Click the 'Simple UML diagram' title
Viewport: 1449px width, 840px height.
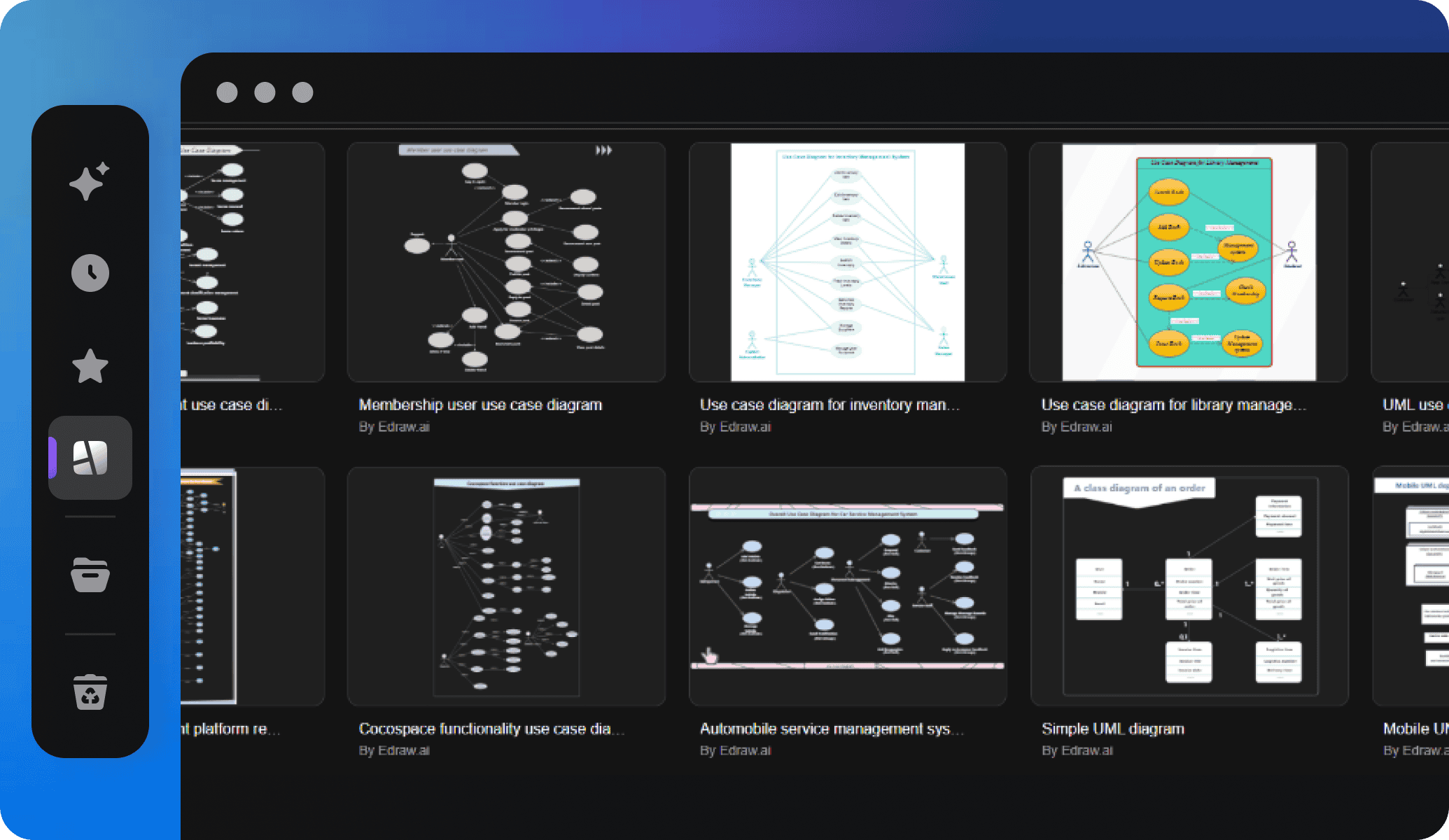coord(1113,729)
